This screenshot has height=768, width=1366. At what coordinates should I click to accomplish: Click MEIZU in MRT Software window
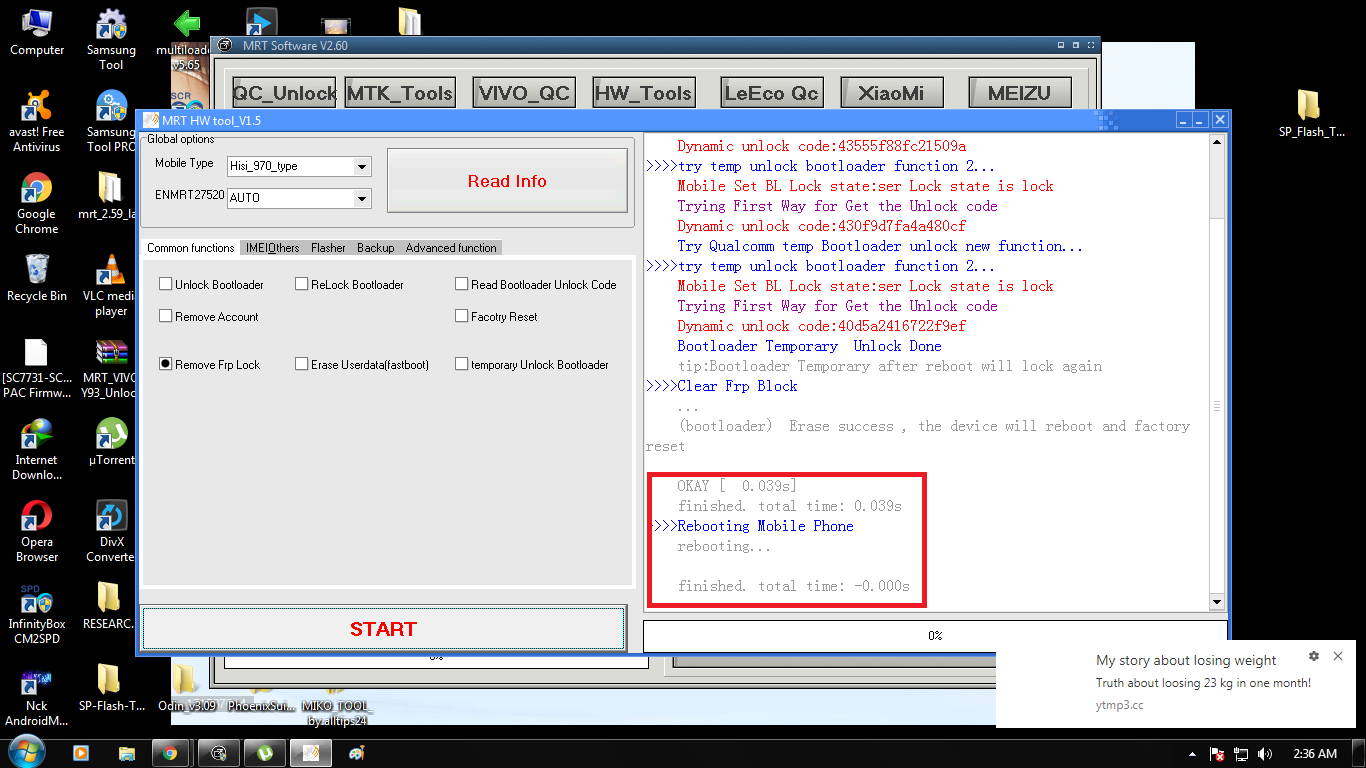pyautogui.click(x=1020, y=93)
